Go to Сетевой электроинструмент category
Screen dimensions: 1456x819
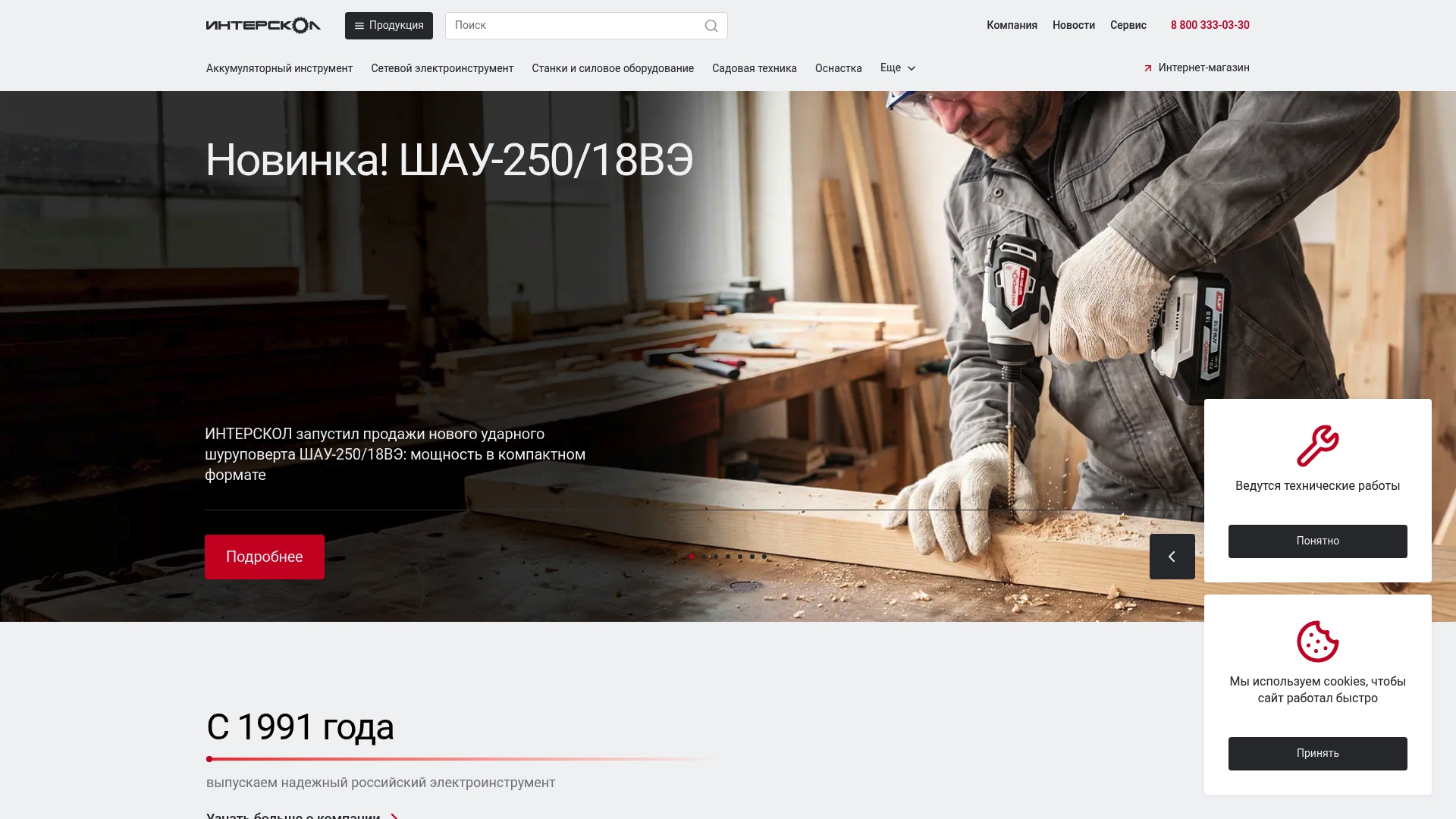point(442,68)
